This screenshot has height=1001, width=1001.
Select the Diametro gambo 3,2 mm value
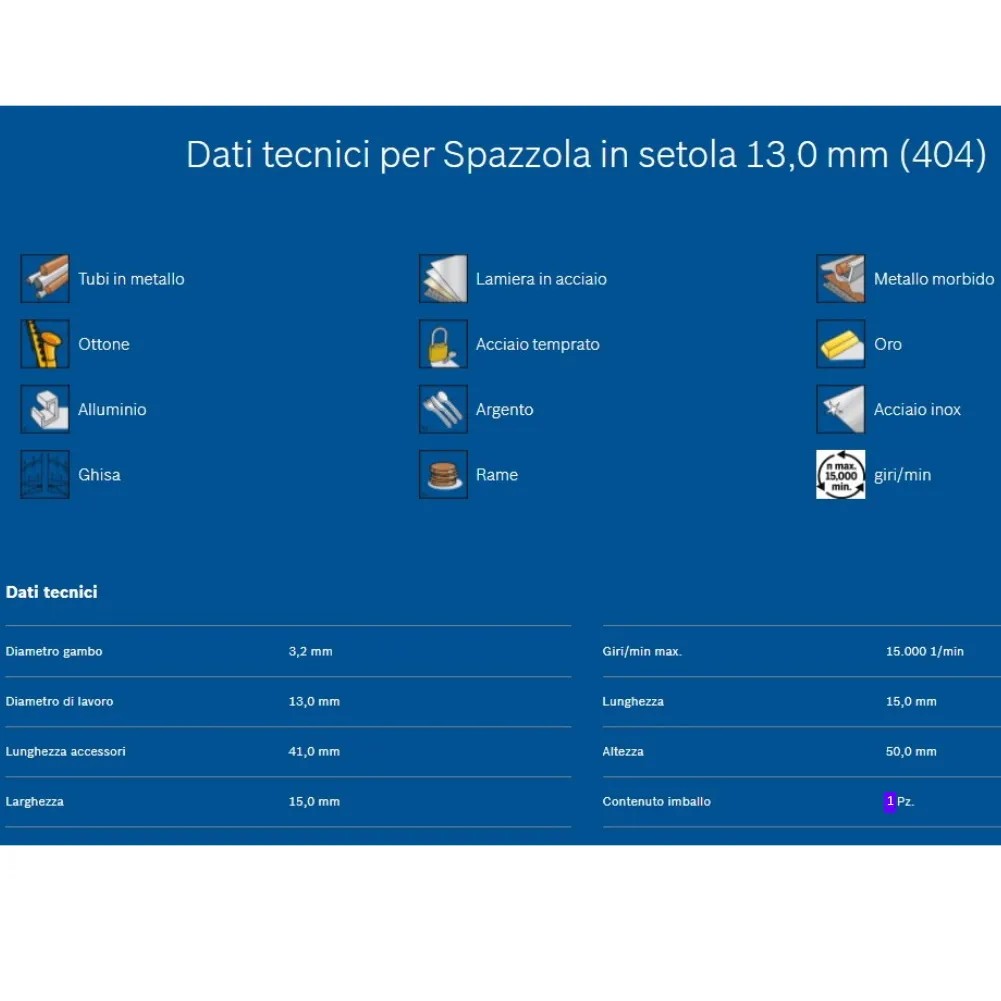(310, 651)
